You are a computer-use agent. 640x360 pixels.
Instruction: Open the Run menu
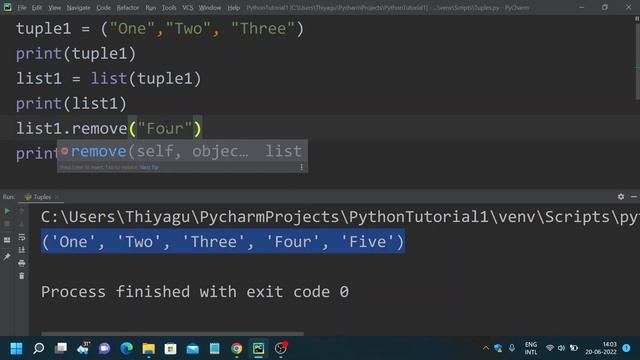point(151,8)
